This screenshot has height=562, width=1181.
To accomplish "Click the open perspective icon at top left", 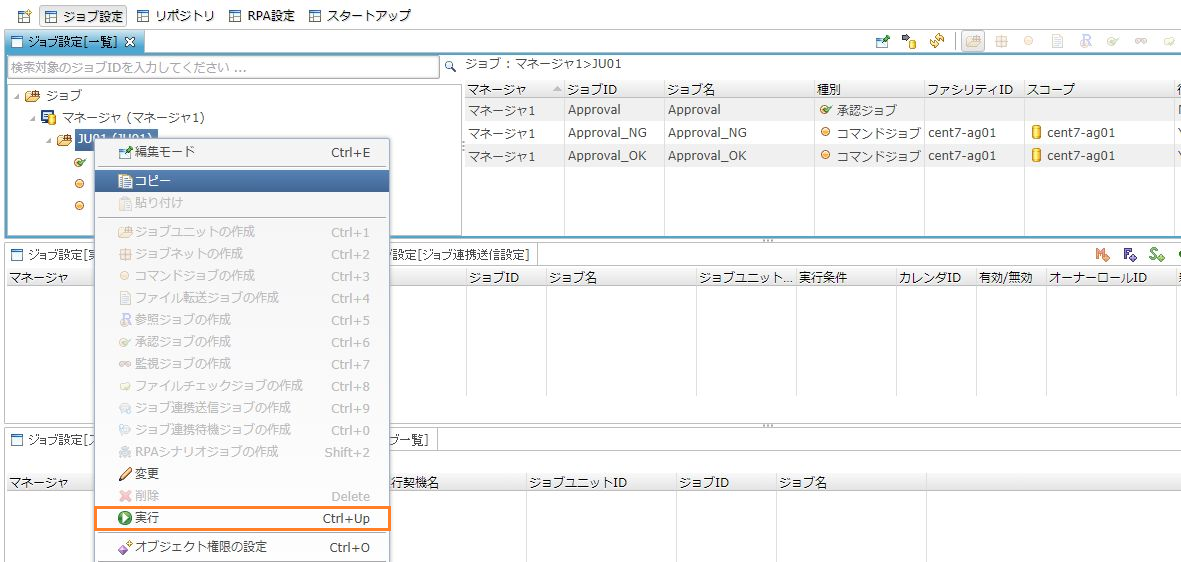I will click(x=23, y=16).
